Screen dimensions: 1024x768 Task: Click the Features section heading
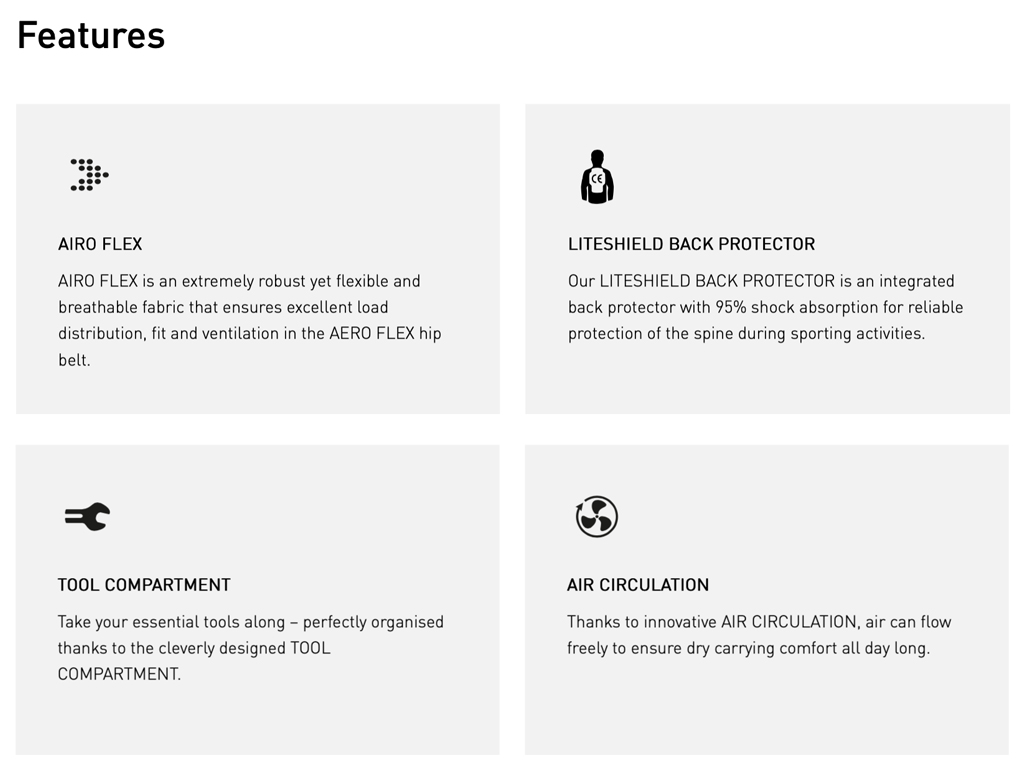point(91,35)
